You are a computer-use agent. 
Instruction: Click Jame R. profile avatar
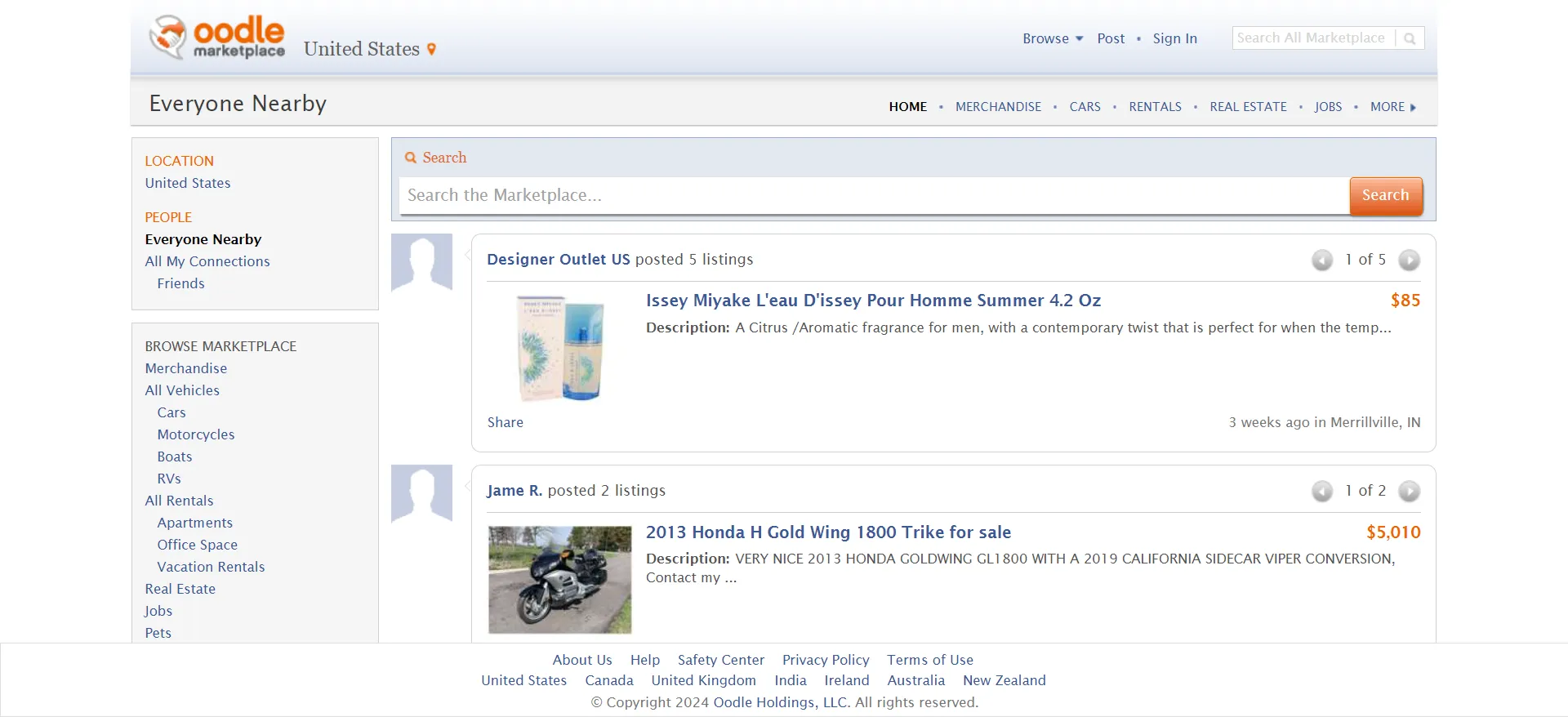coord(421,494)
